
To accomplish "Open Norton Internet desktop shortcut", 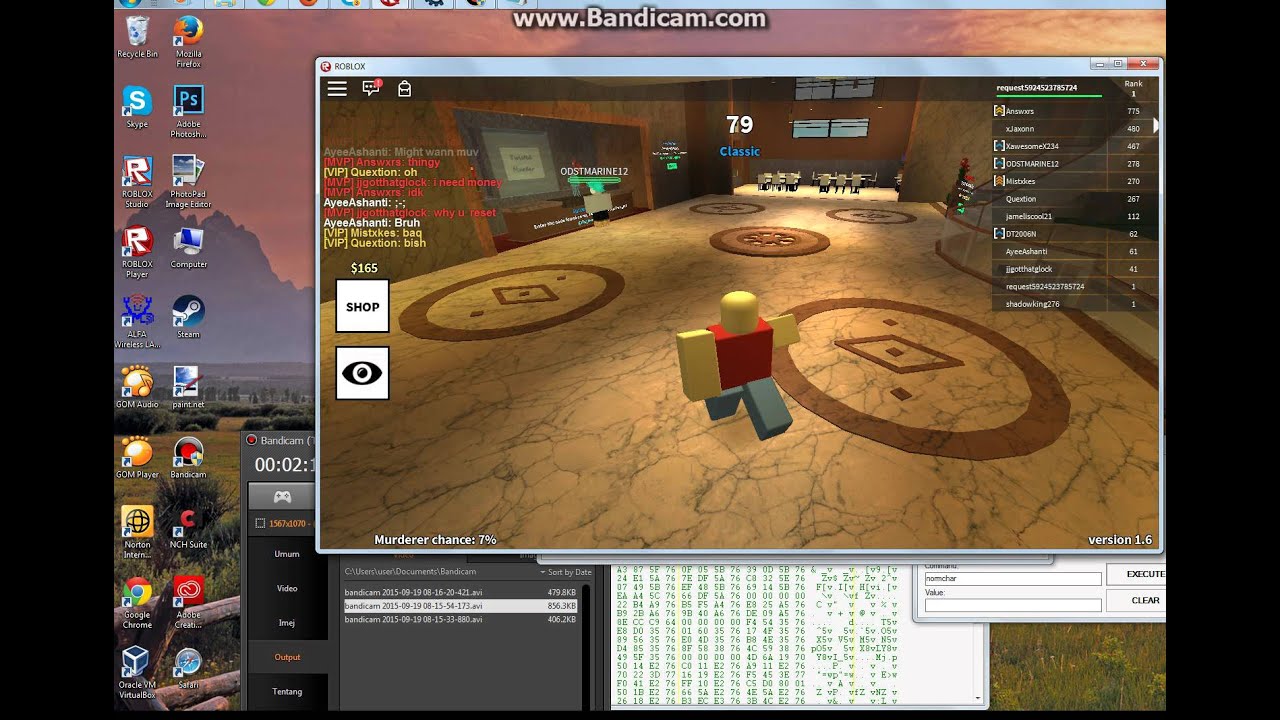I will coord(137,532).
